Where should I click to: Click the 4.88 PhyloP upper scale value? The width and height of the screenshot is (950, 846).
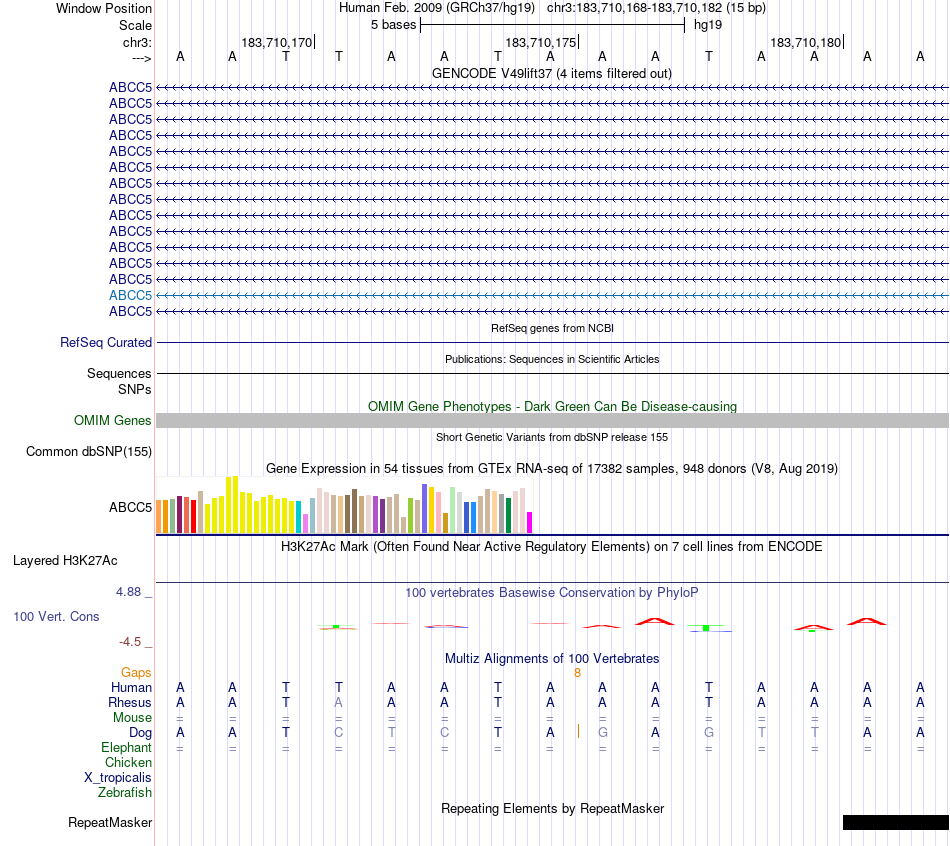coord(128,592)
